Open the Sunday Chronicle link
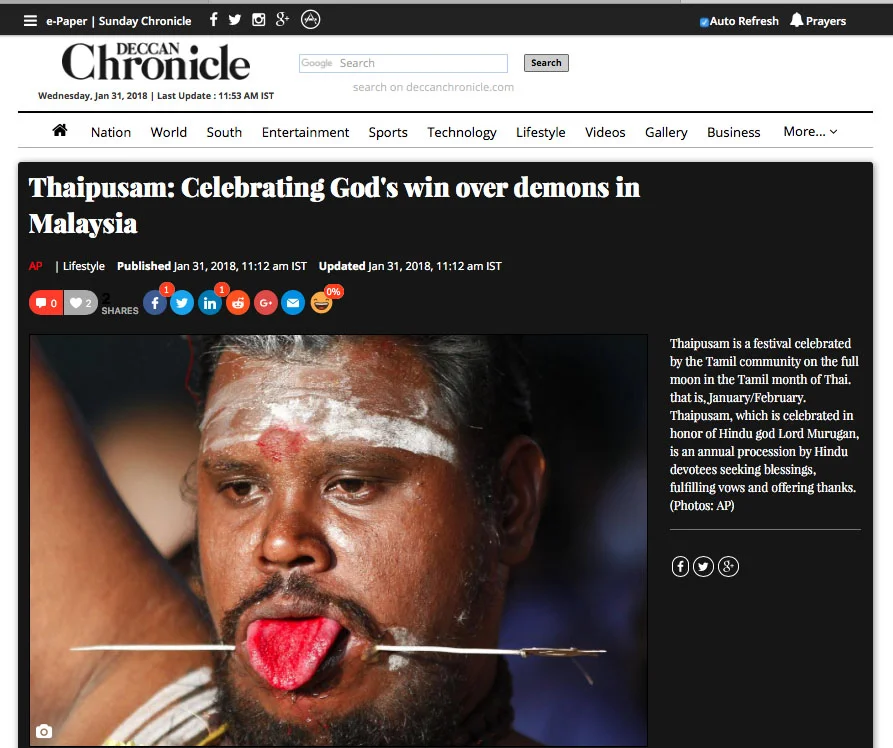 145,21
